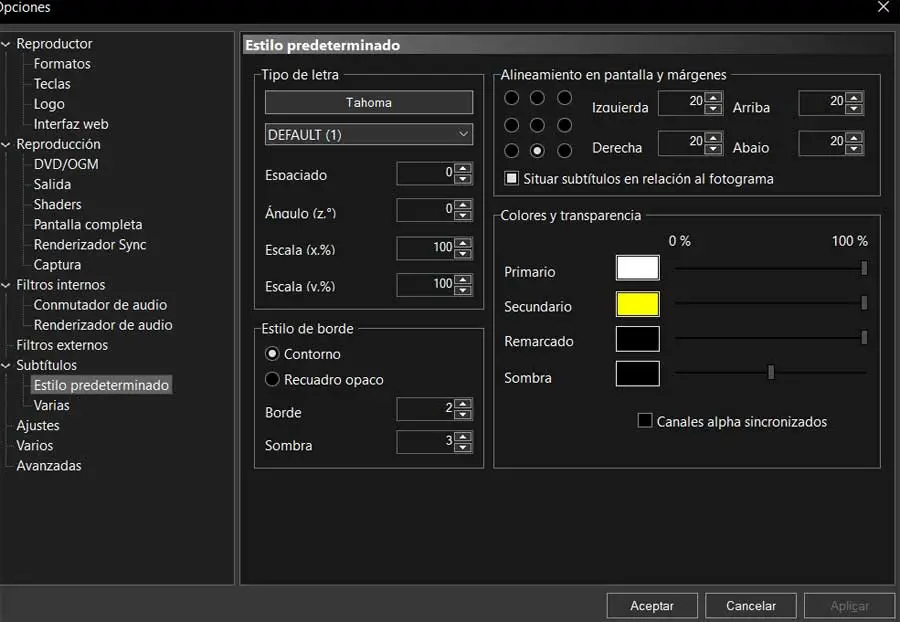This screenshot has height=622, width=900.
Task: Check Canales alpha sincronizados option
Action: pos(645,421)
